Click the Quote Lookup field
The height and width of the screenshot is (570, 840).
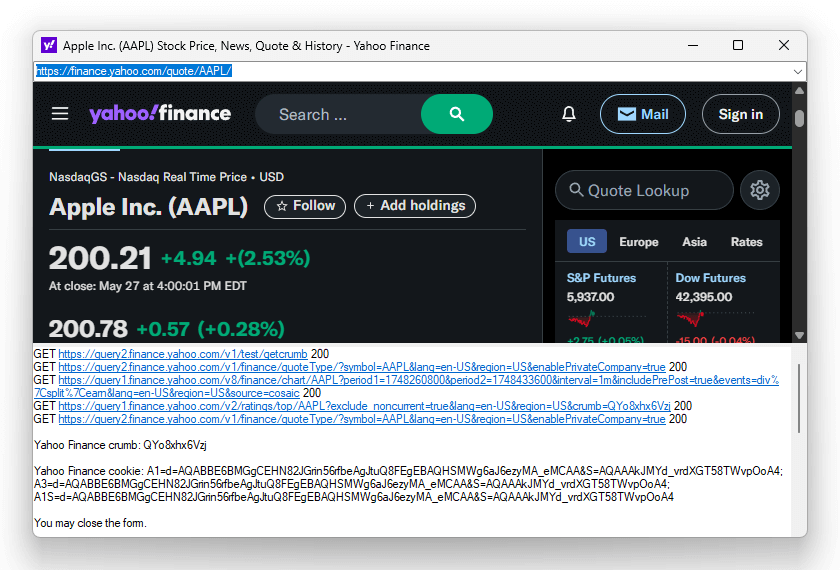click(644, 190)
